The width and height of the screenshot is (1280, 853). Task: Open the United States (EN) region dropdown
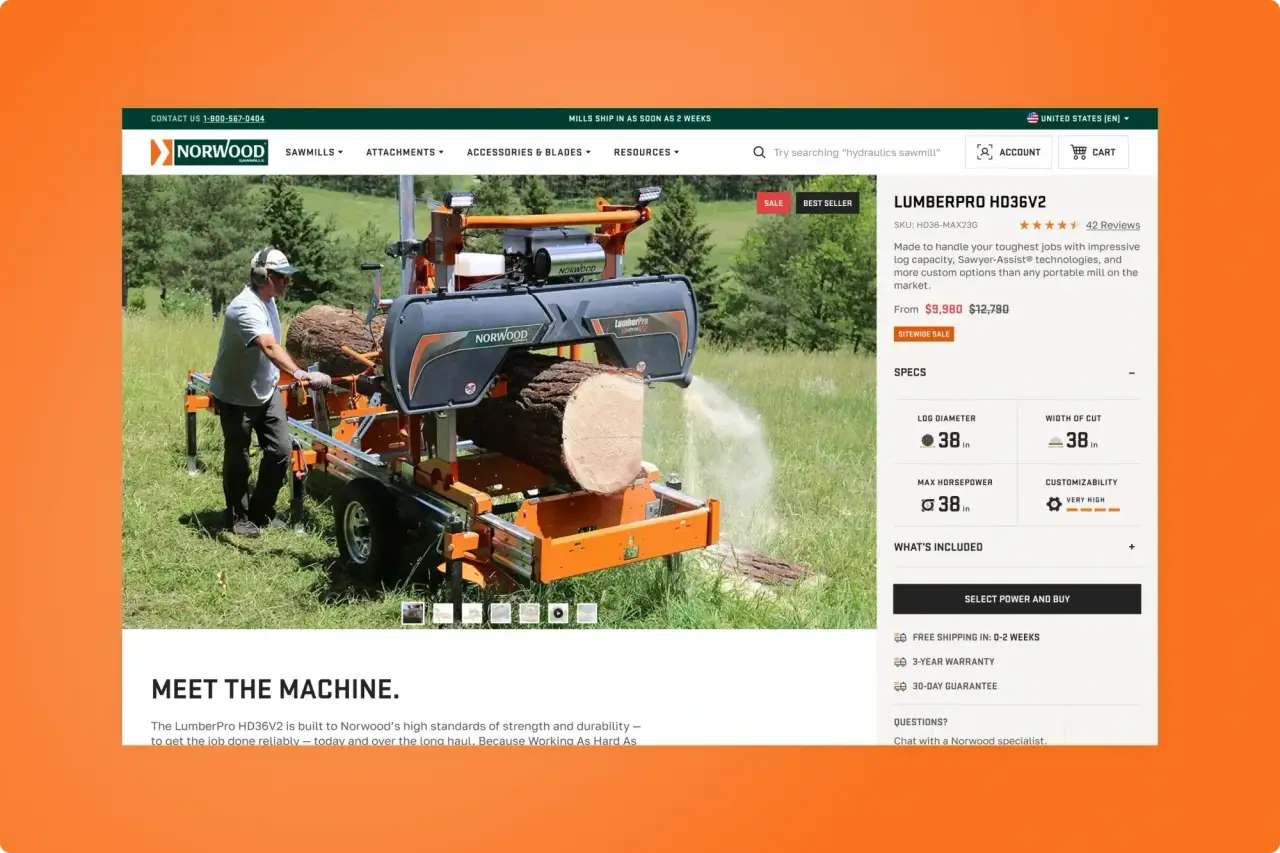(1078, 118)
